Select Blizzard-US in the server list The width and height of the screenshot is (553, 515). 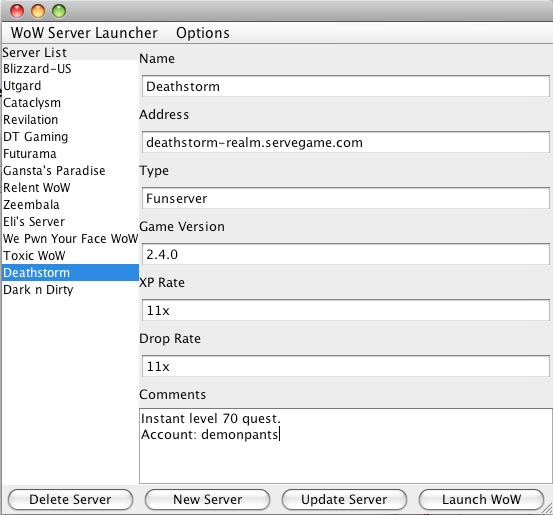click(x=70, y=69)
